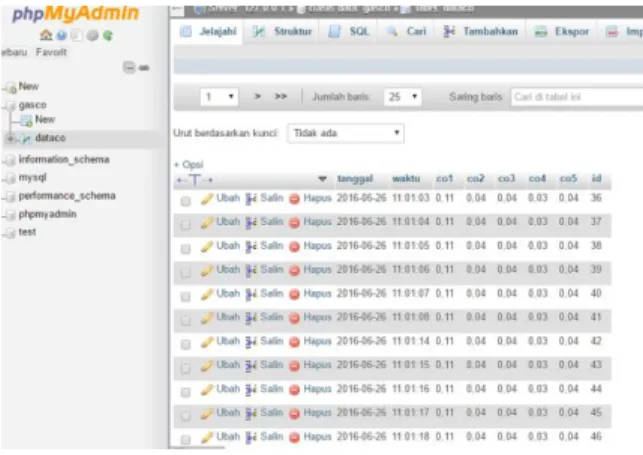Select the information_schema database in the tree
The width and height of the screenshot is (643, 455).
tap(64, 159)
